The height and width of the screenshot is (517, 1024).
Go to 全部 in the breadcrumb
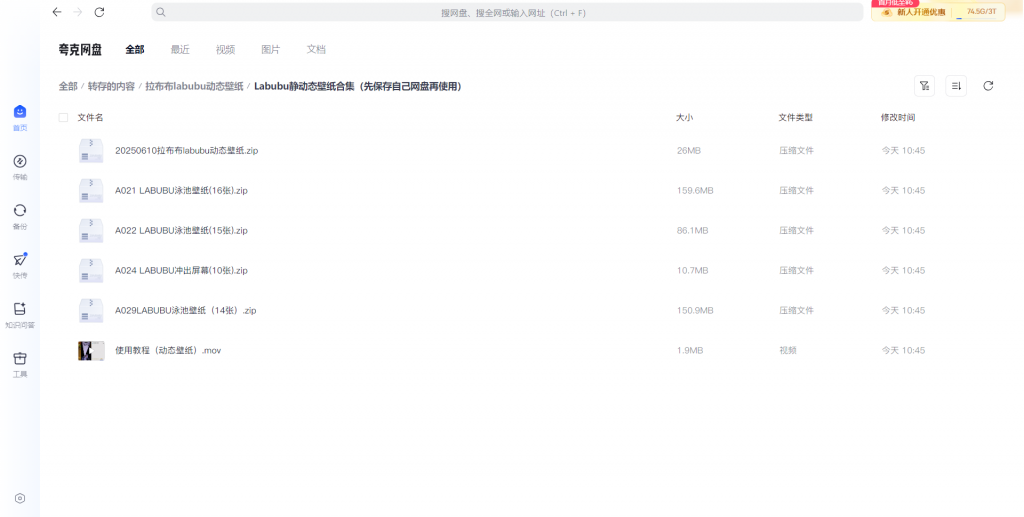[68, 86]
